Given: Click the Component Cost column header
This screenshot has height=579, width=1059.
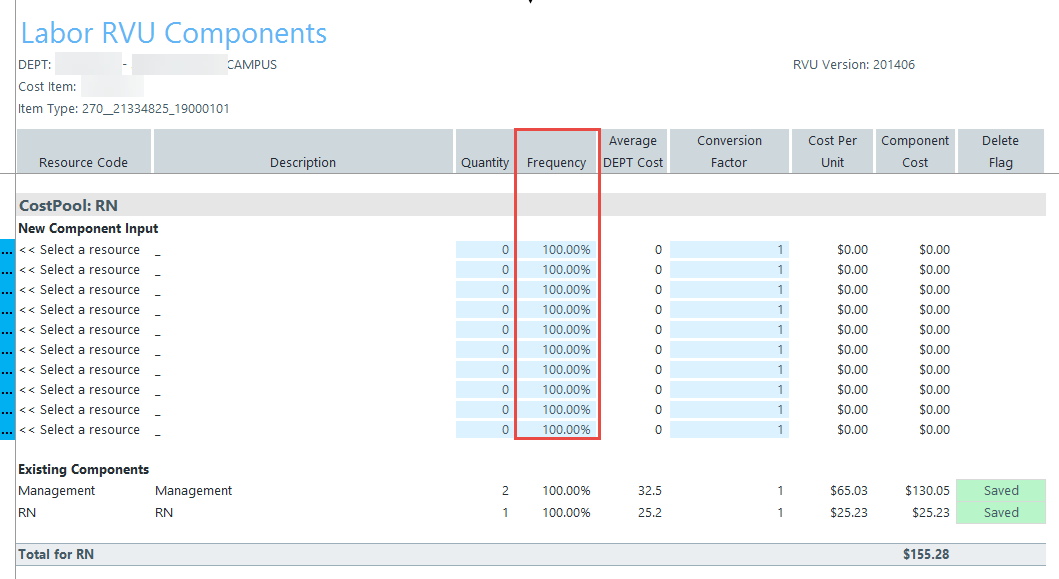Looking at the screenshot, I should (915, 151).
